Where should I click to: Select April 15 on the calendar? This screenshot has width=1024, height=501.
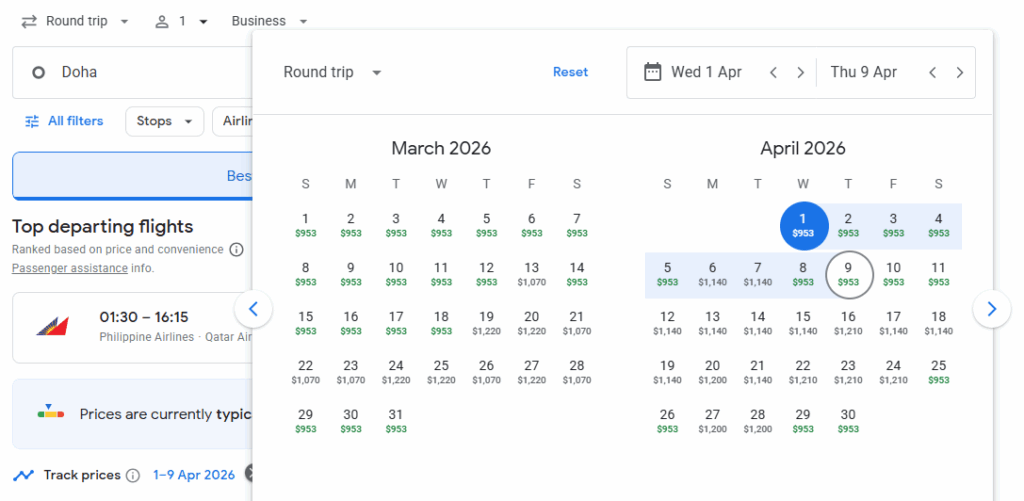point(803,322)
